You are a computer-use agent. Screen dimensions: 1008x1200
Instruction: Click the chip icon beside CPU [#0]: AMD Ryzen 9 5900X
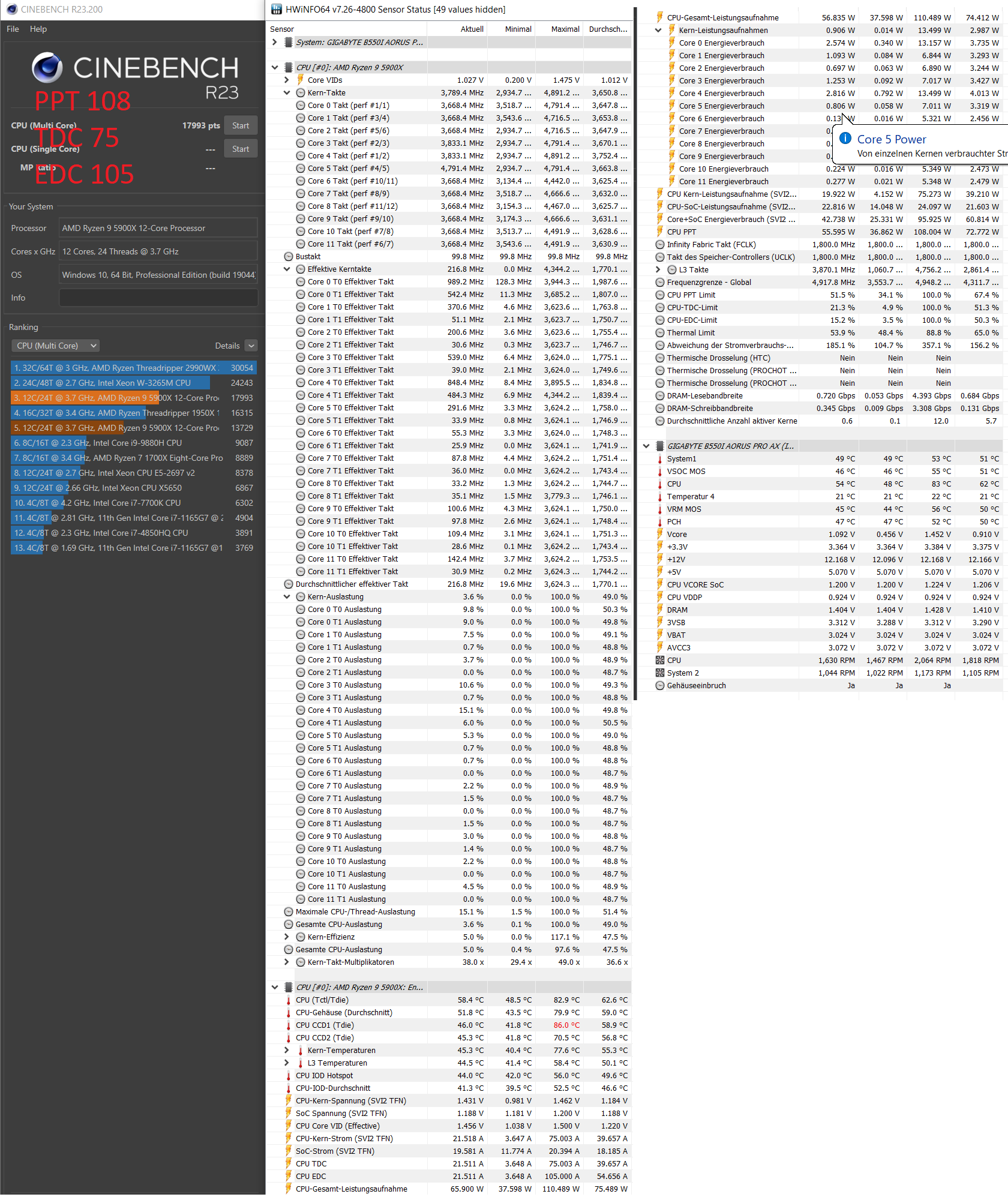(x=288, y=67)
